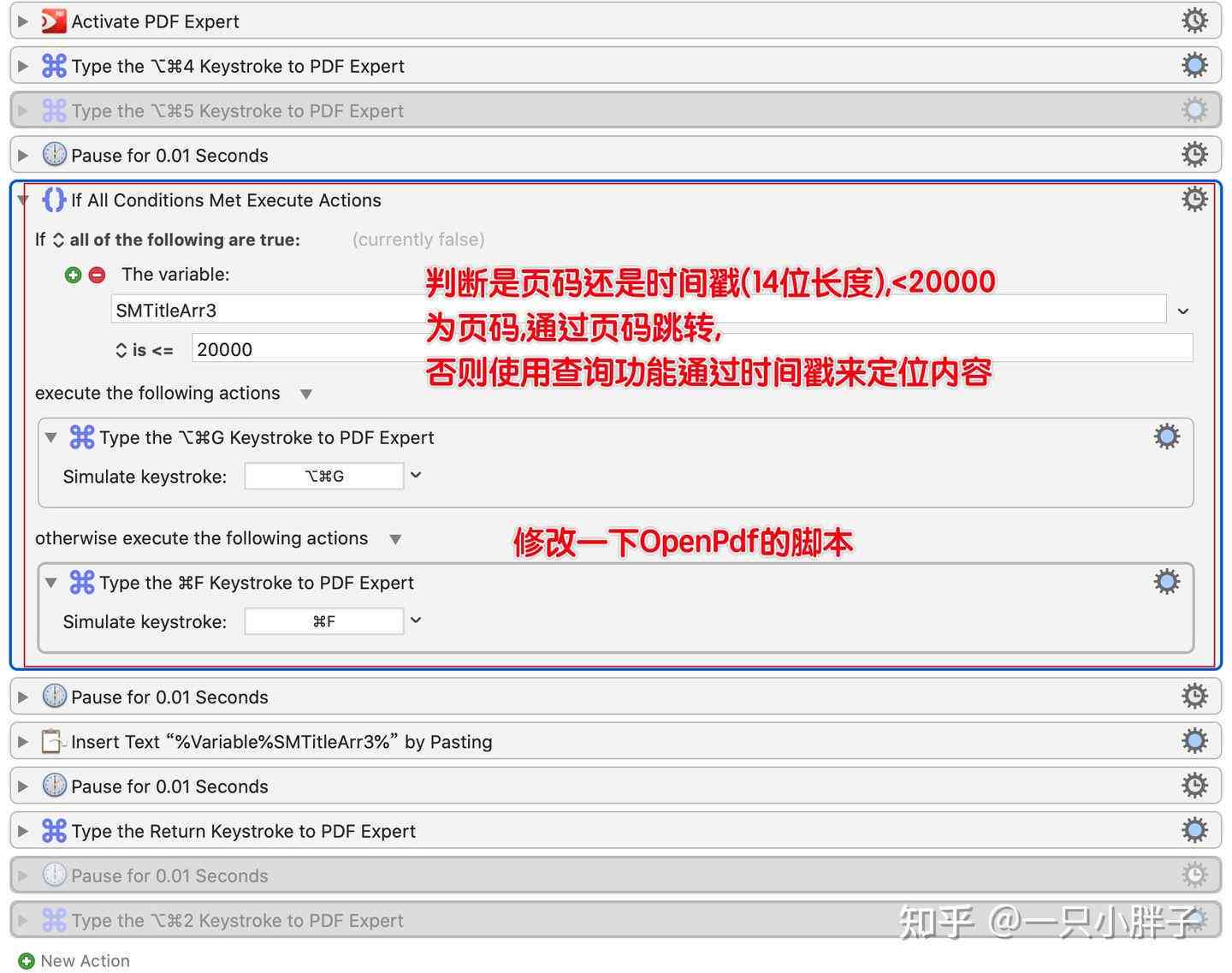Image resolution: width=1232 pixels, height=973 pixels.
Task: Open gear menu of ⌘F Keystroke action
Action: 1166,582
